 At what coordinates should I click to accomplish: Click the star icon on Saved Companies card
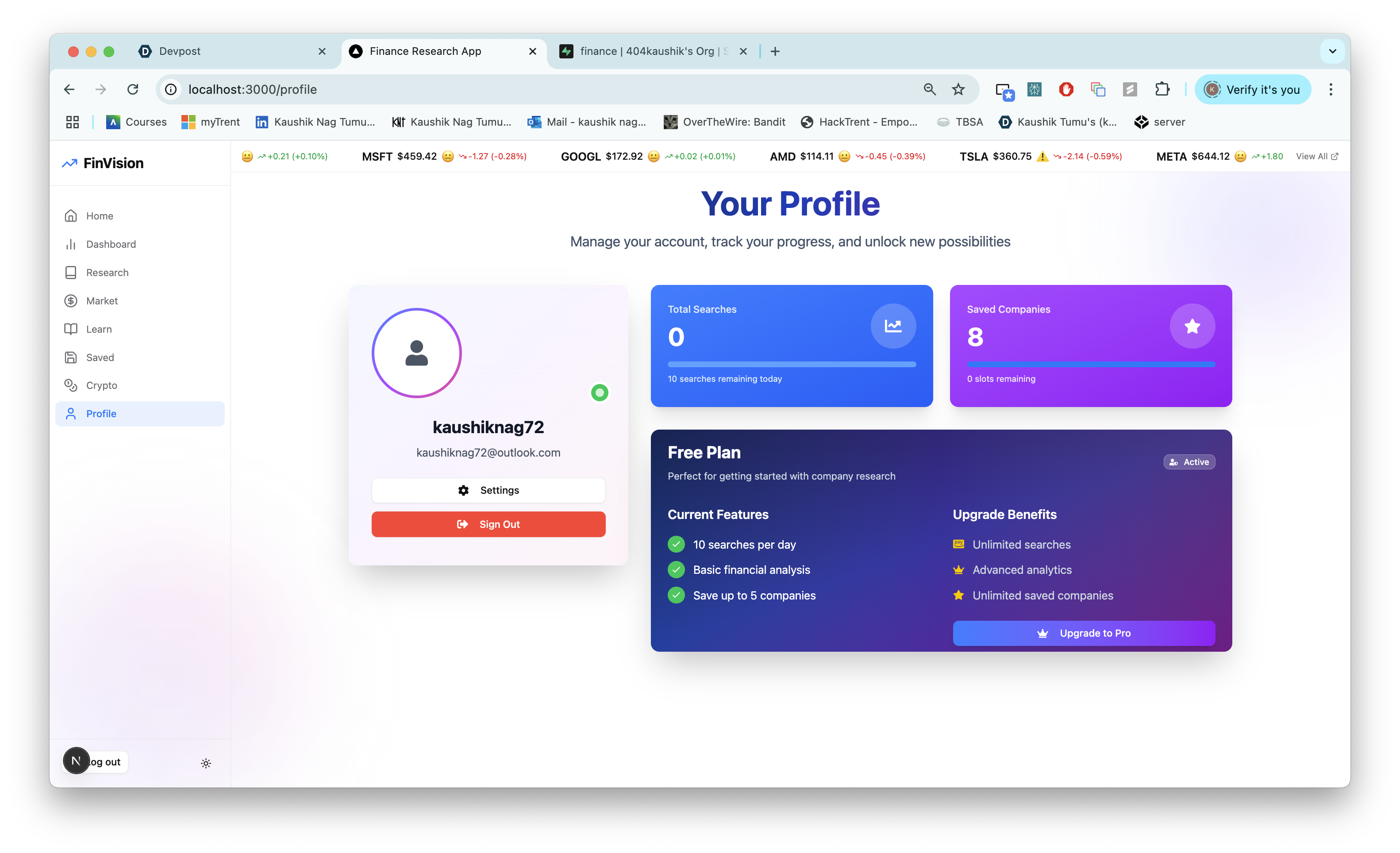1192,326
